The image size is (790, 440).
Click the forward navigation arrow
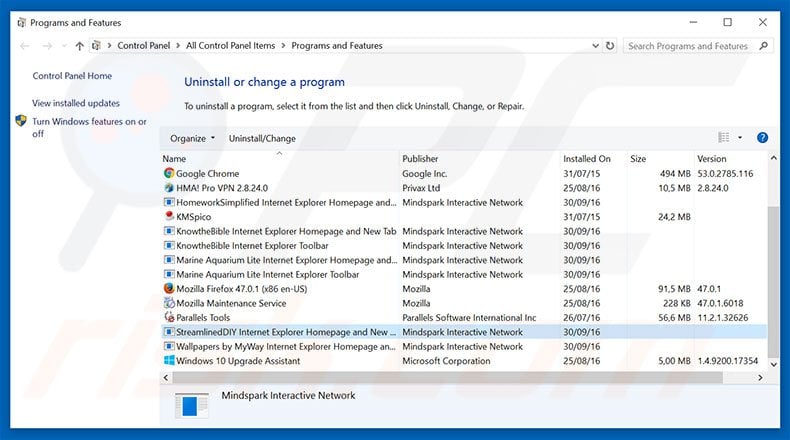pyautogui.click(x=47, y=46)
